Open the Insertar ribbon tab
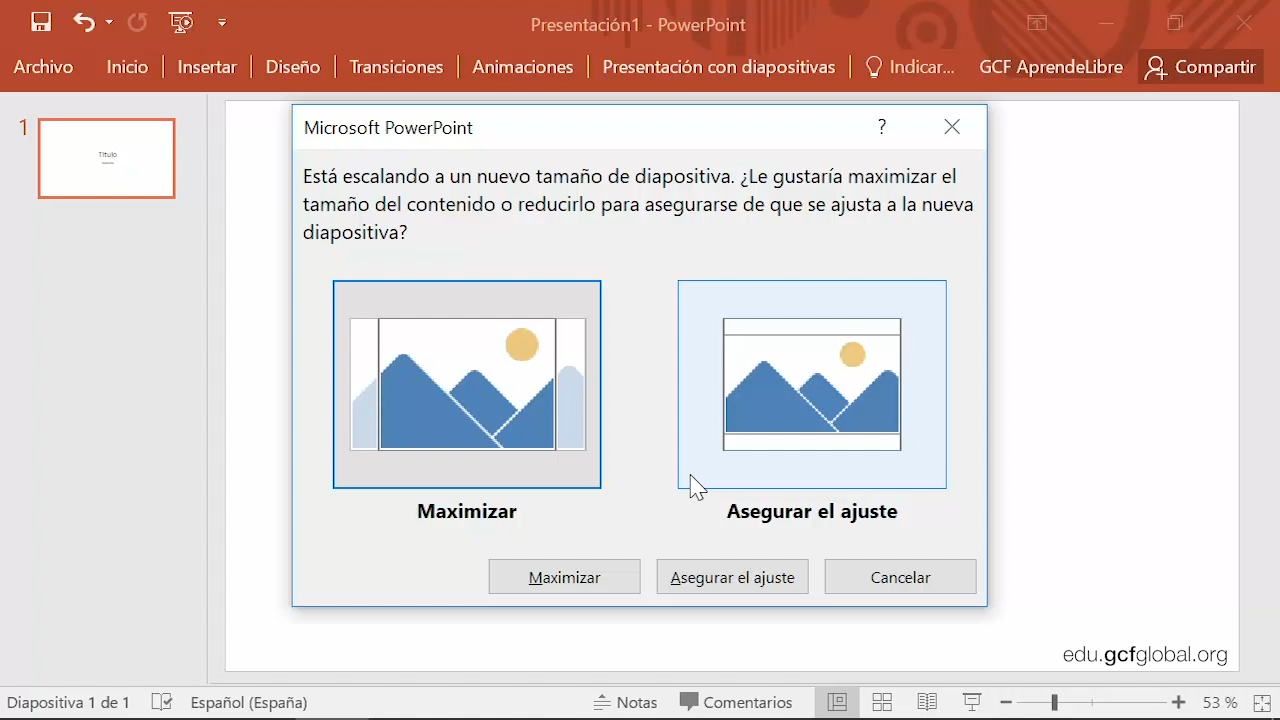The image size is (1280, 720). coord(207,67)
